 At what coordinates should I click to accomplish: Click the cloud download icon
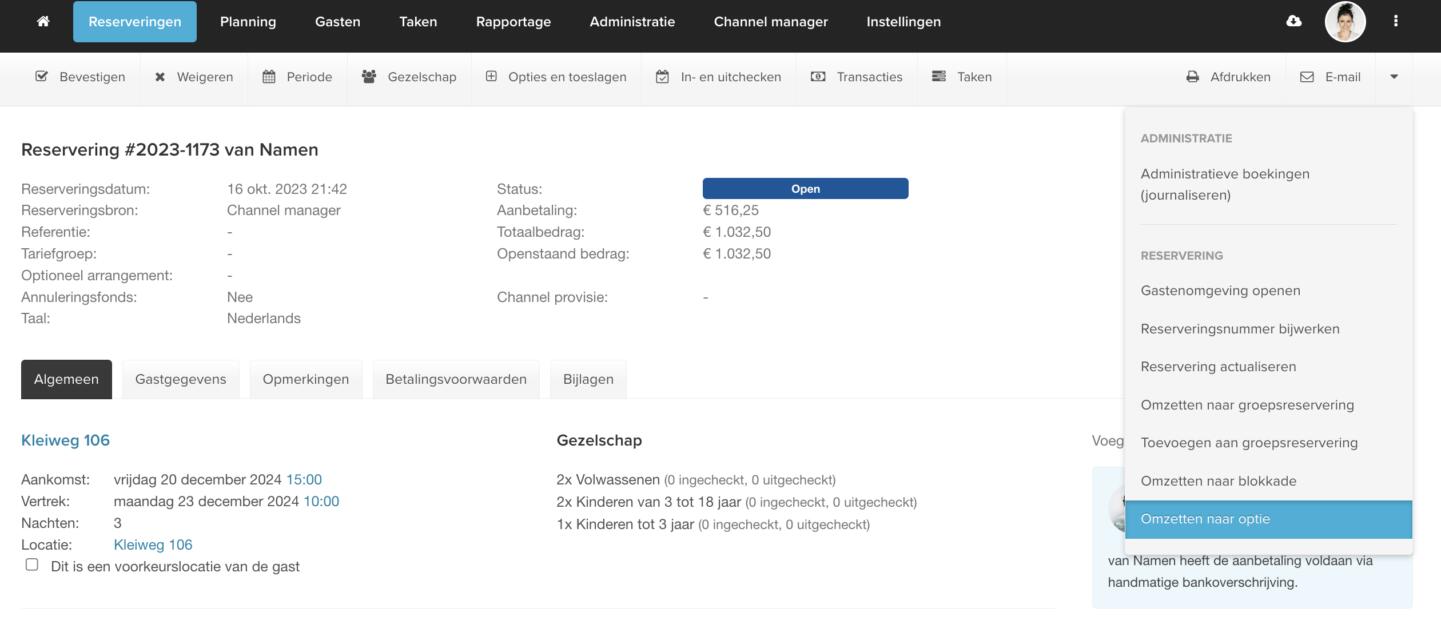pyautogui.click(x=1294, y=21)
